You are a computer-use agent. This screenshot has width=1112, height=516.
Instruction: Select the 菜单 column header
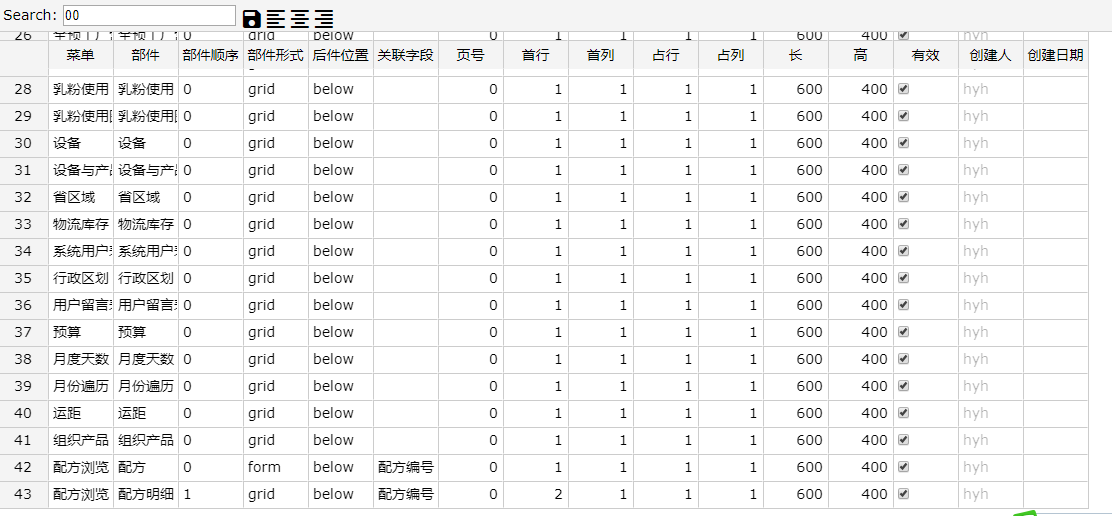[x=81, y=55]
